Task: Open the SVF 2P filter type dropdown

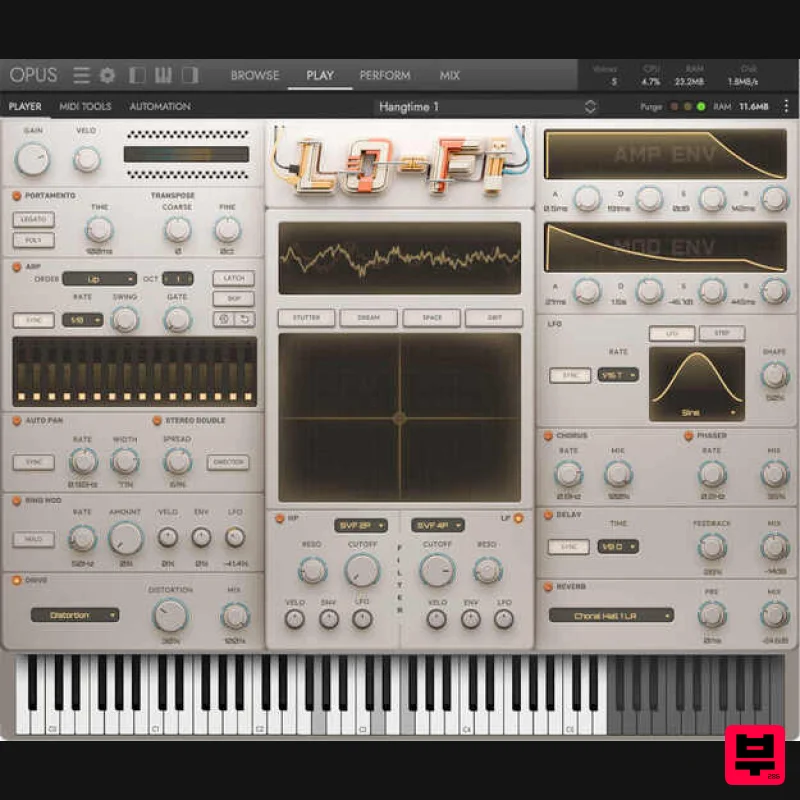Action: (360, 523)
